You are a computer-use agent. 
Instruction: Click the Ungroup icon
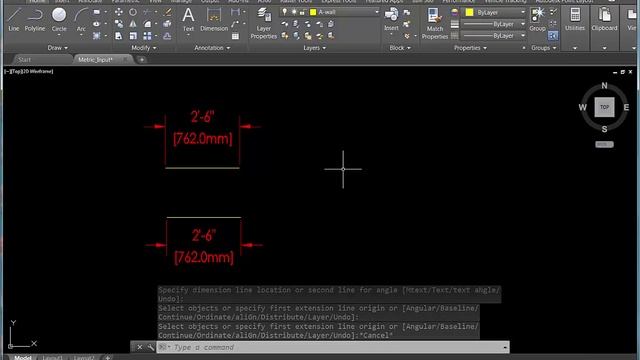tap(553, 12)
